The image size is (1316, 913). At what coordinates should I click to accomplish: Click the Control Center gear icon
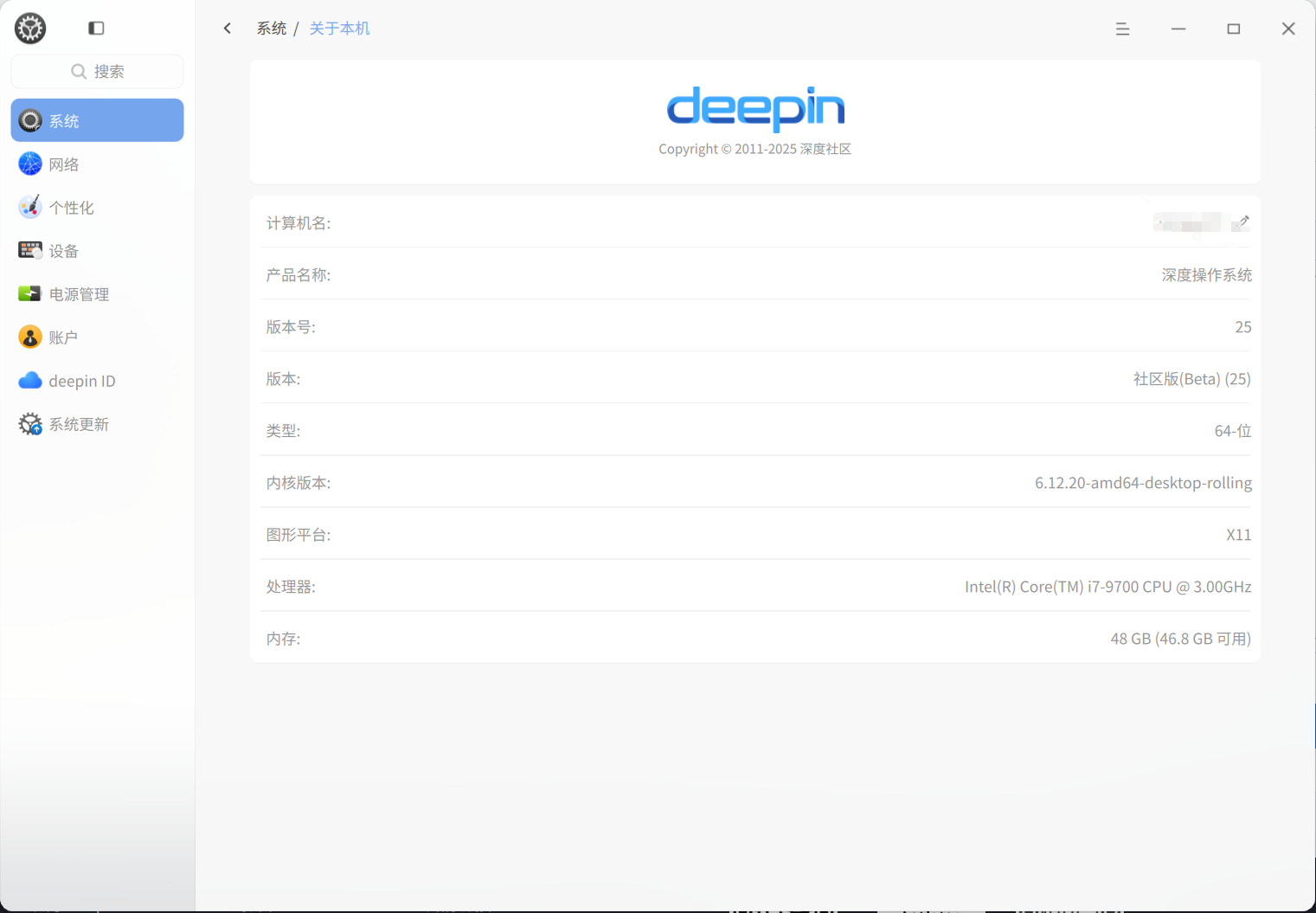coord(30,29)
